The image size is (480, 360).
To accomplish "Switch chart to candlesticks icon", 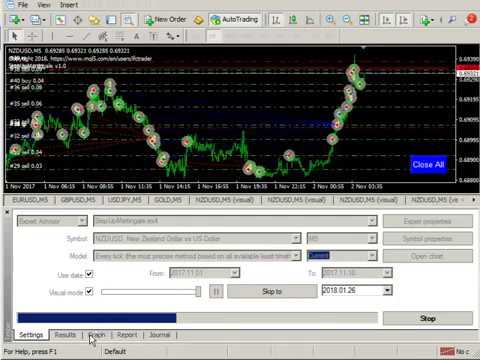I will point(293,20).
